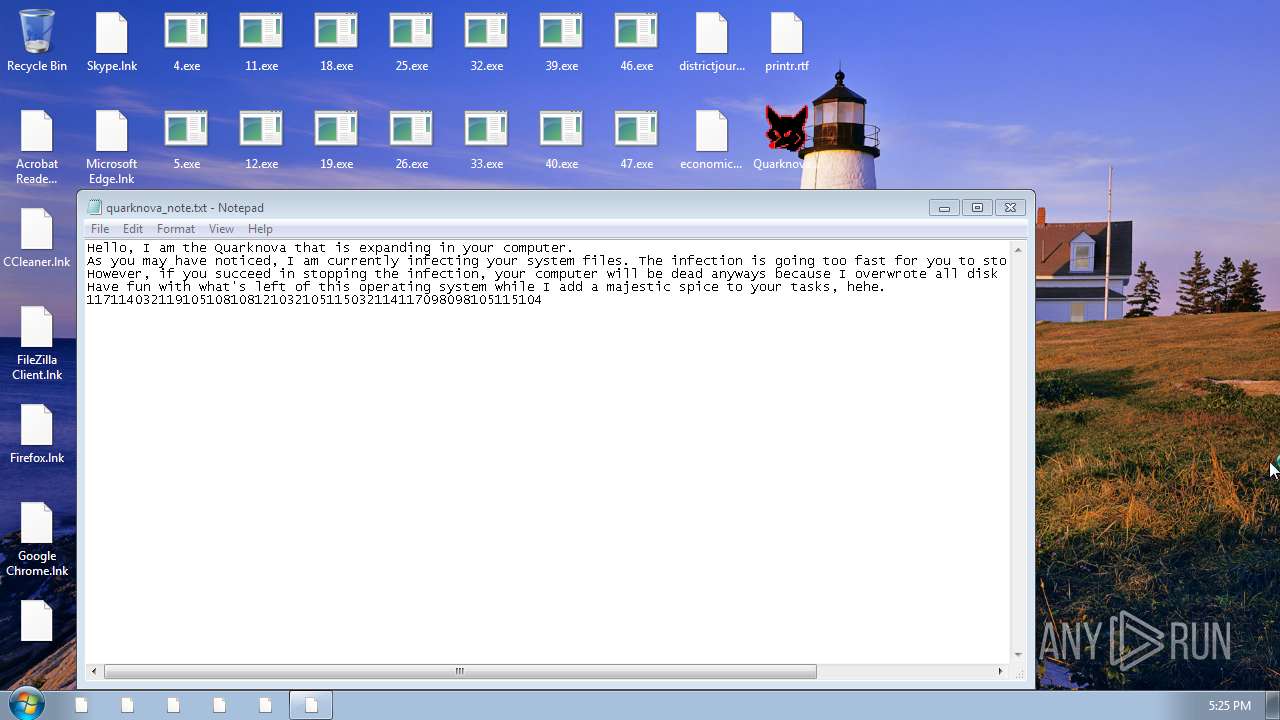This screenshot has height=720, width=1280.
Task: Select the CCleaner.lnk desktop shortcut
Action: click(37, 239)
